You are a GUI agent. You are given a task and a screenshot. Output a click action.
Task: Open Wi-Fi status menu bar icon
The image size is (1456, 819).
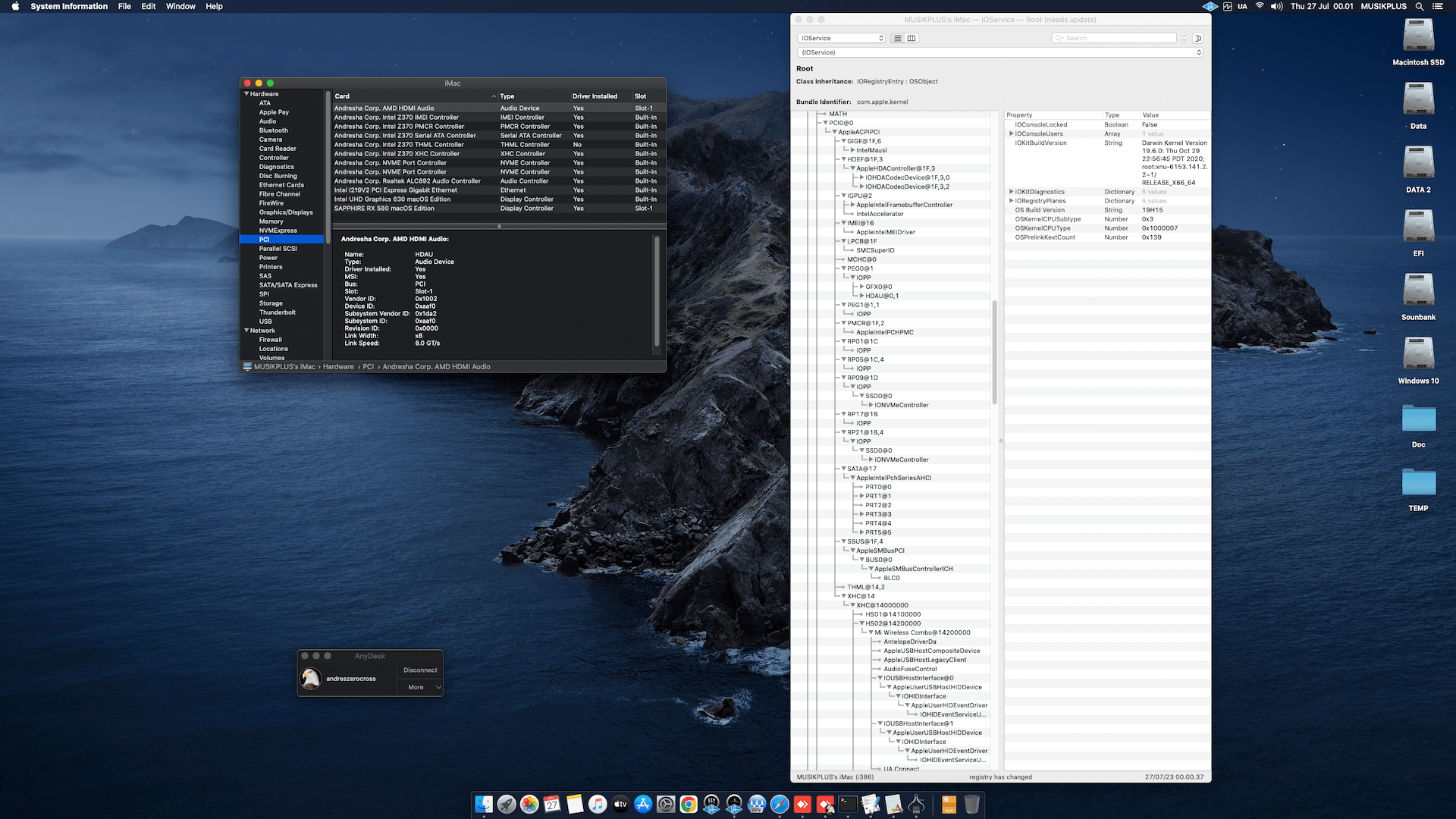coord(1260,6)
